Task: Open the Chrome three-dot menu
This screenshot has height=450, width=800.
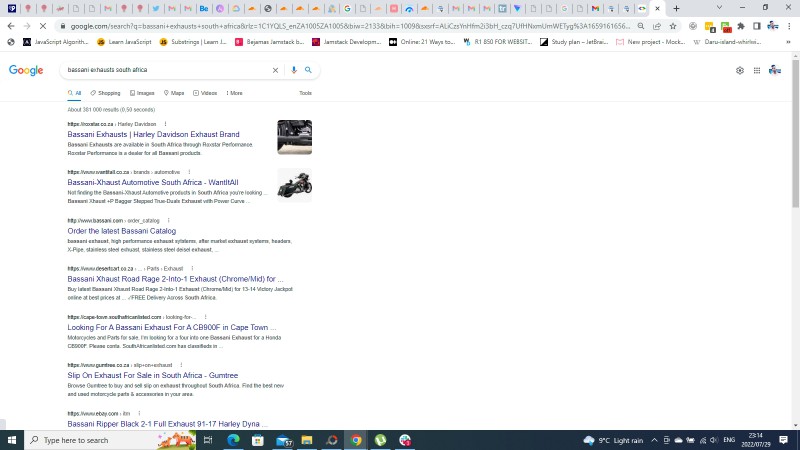Action: click(x=789, y=26)
